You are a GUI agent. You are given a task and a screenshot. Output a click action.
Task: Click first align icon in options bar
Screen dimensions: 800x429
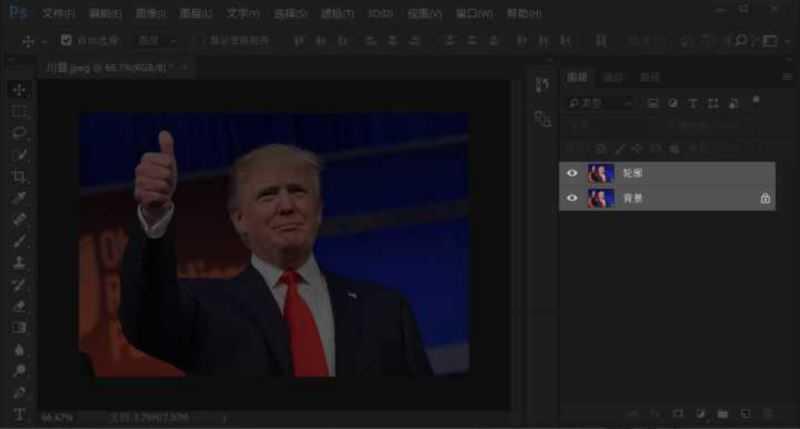tap(299, 40)
